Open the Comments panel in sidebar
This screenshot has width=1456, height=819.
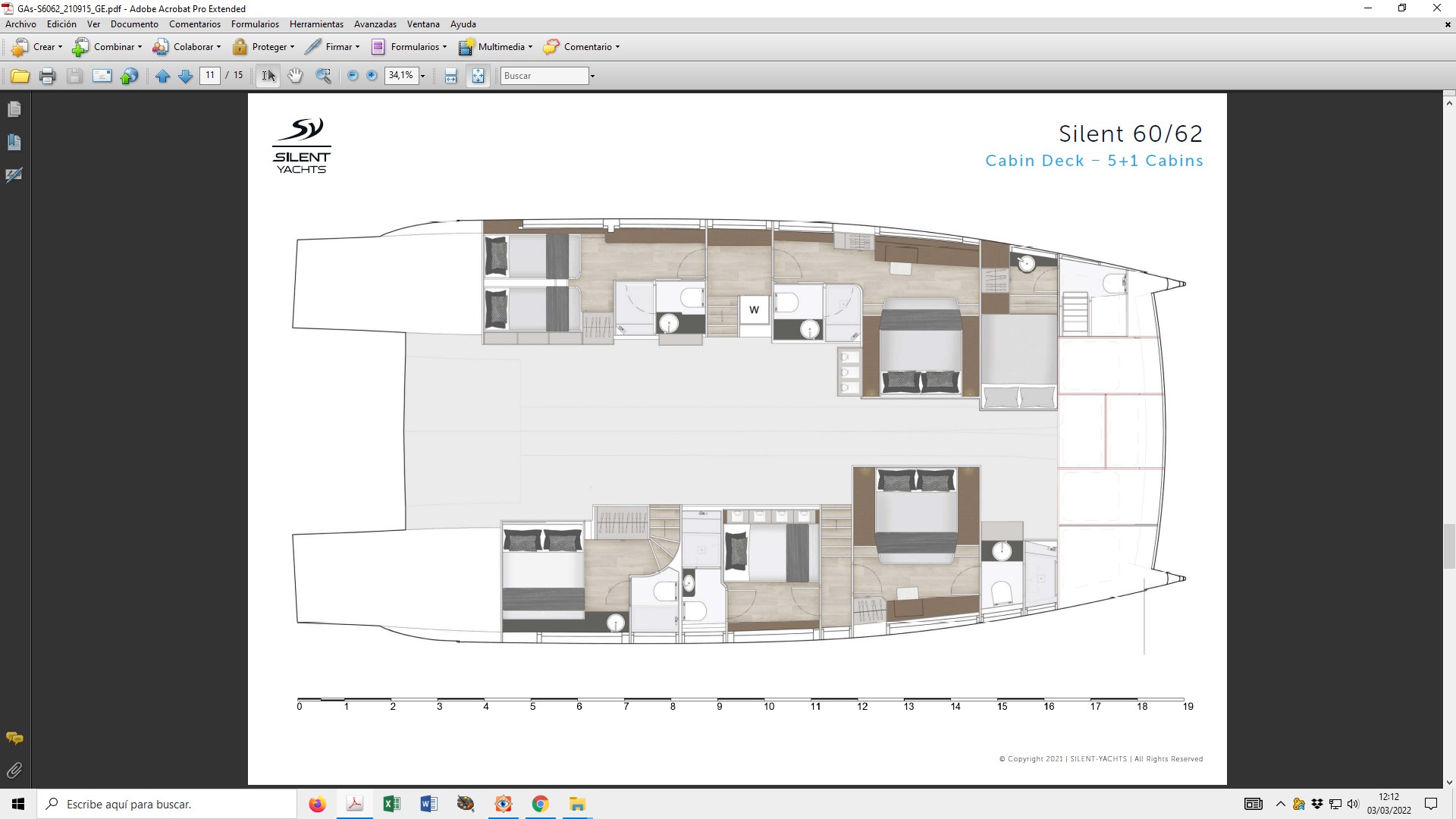click(x=14, y=738)
